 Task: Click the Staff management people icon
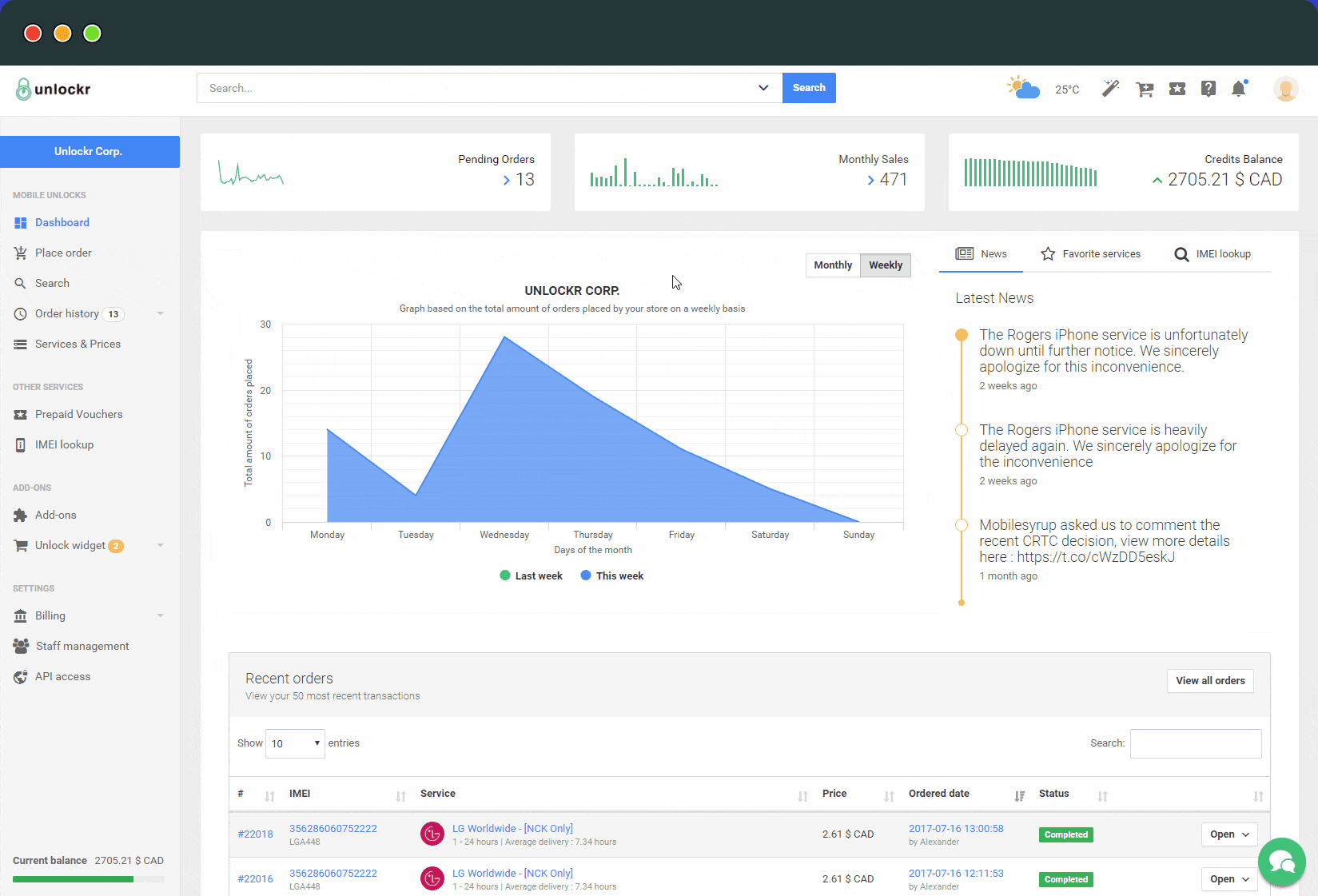point(21,646)
